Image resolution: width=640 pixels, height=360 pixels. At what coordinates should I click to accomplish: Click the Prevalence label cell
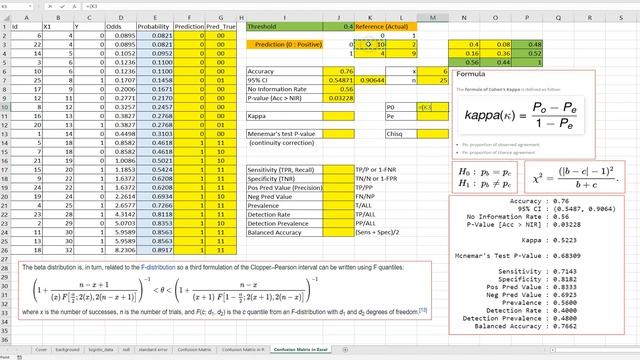tap(284, 205)
